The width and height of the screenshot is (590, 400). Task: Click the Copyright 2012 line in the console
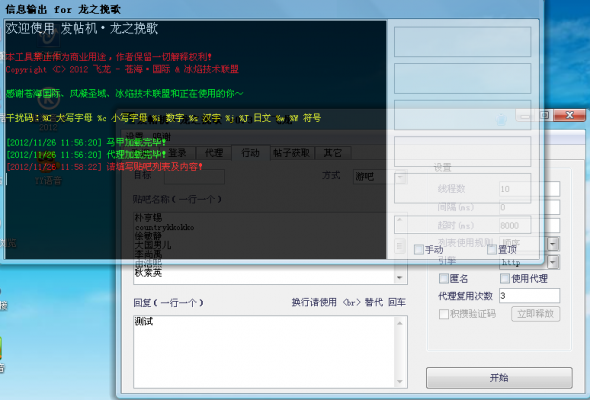tap(122, 69)
